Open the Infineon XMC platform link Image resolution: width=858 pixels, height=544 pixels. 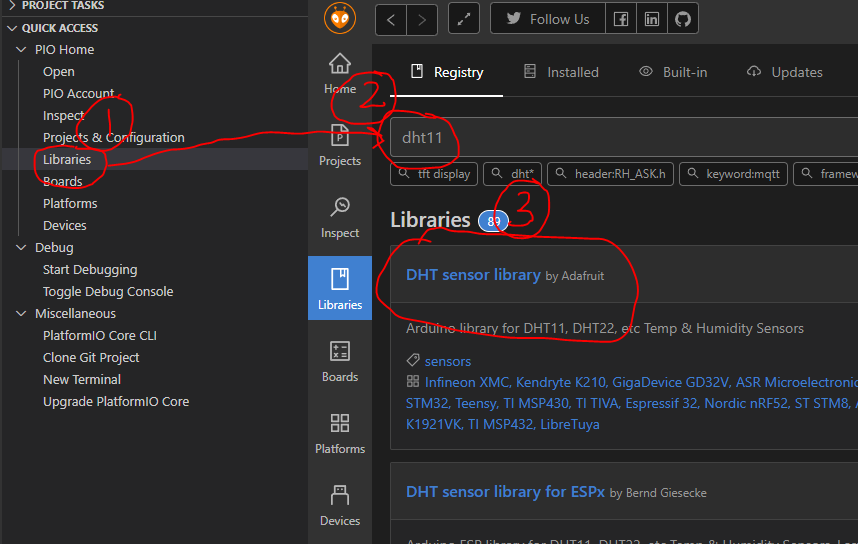(x=467, y=382)
